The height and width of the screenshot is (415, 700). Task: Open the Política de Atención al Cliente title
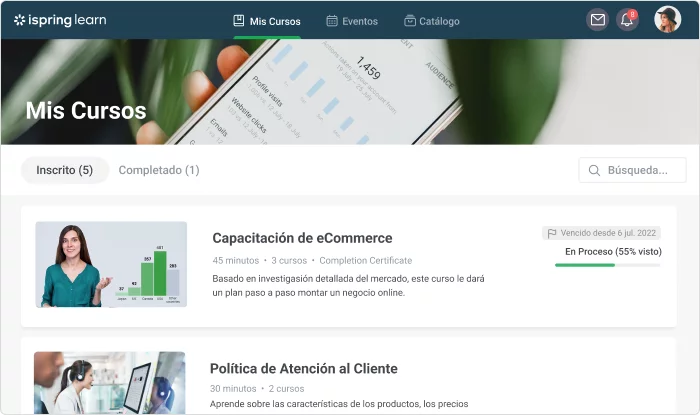(303, 368)
